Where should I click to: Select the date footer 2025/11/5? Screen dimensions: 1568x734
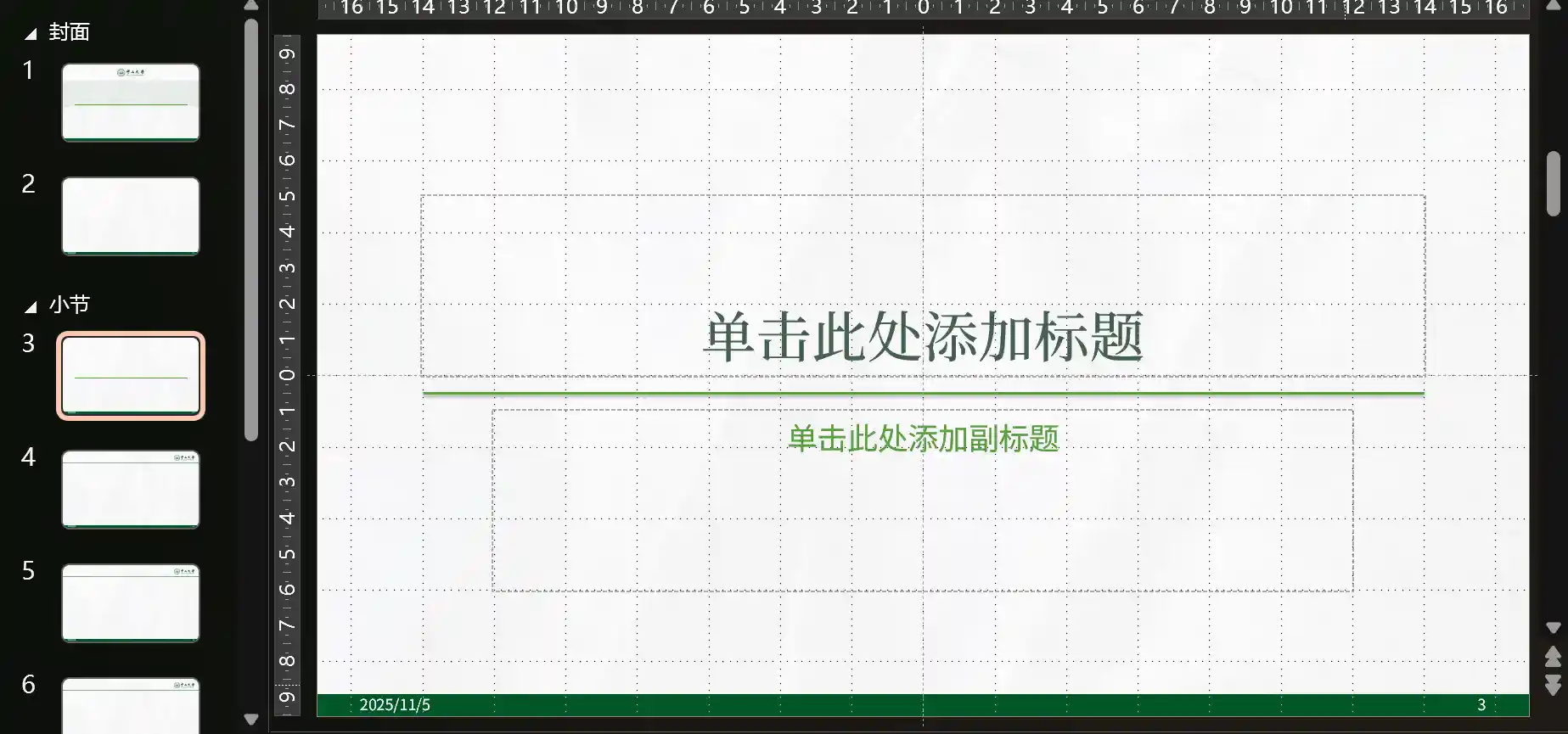(x=395, y=705)
